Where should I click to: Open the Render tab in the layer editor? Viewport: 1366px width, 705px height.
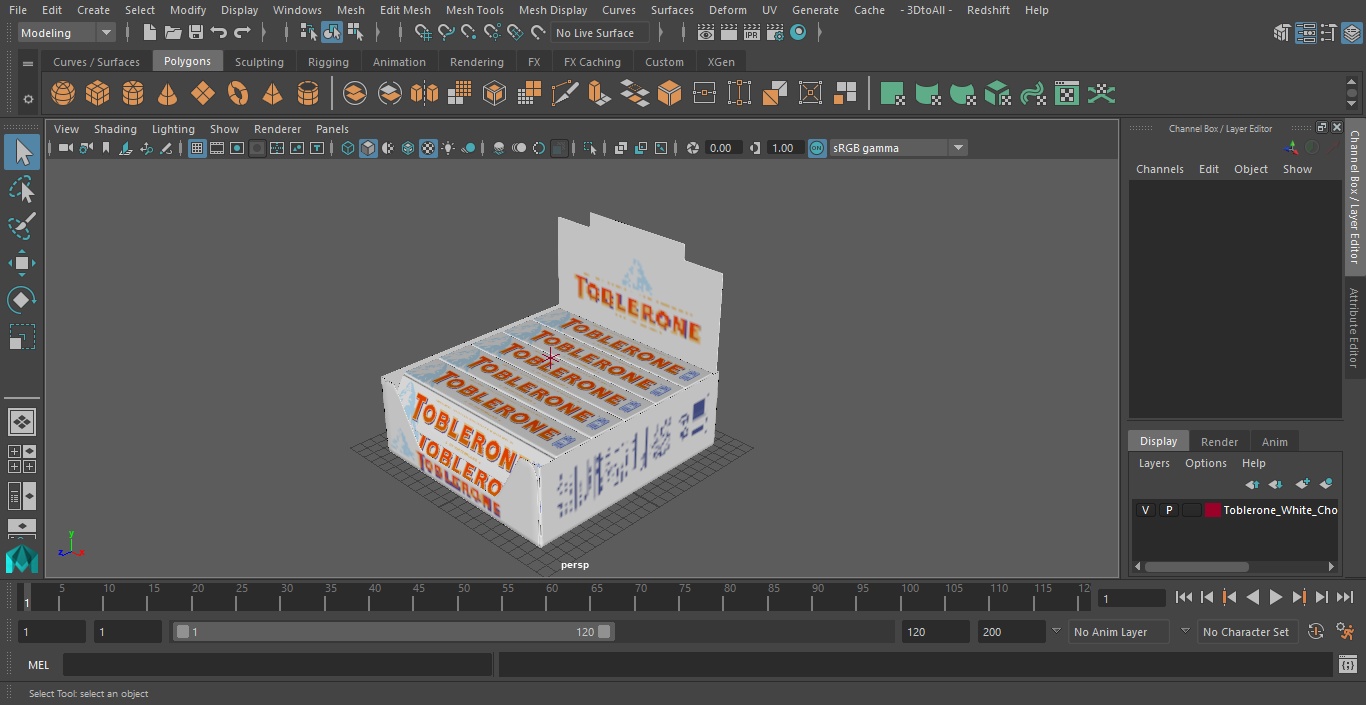coord(1219,442)
